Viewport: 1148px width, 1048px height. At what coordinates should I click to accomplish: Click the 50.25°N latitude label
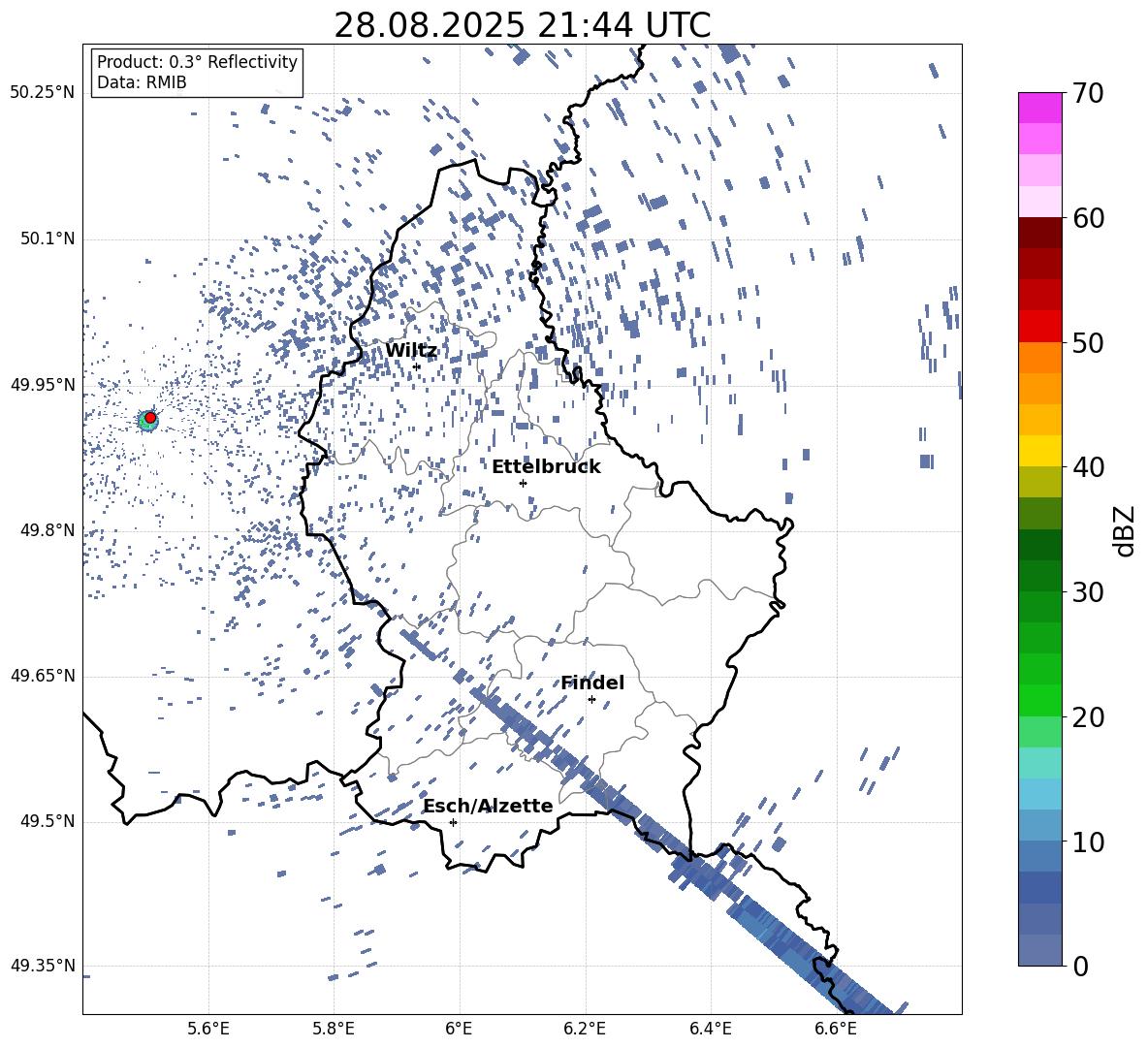(43, 93)
